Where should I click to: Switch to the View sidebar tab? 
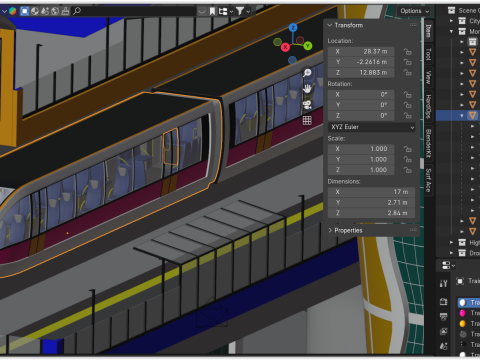point(429,77)
